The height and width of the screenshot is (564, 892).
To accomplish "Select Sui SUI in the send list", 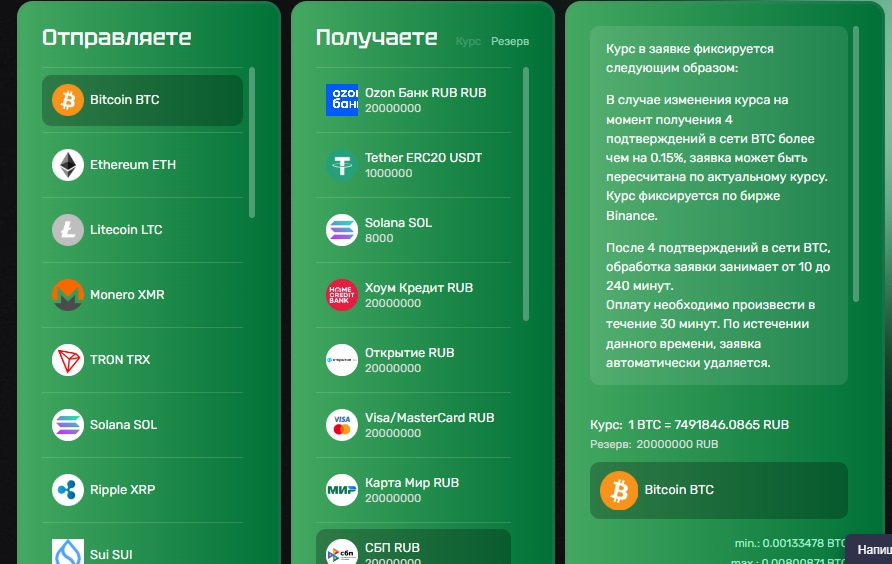I will pos(142,547).
